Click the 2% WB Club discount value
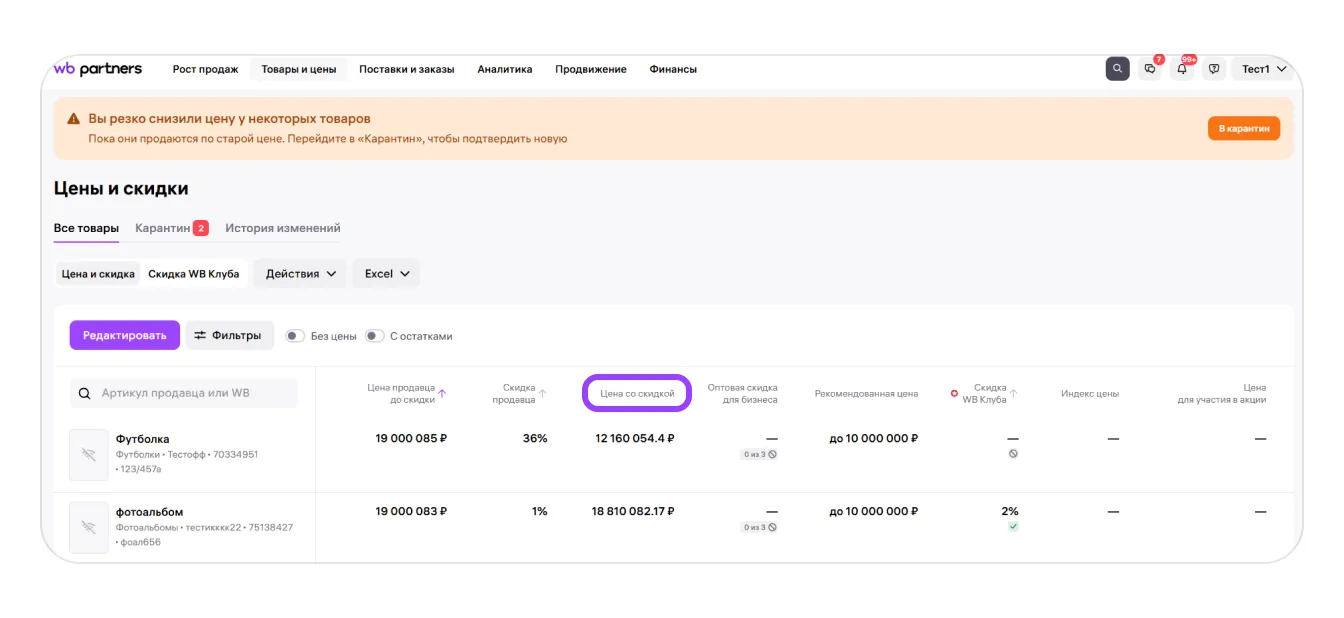This screenshot has width=1344, height=618. [x=1010, y=511]
